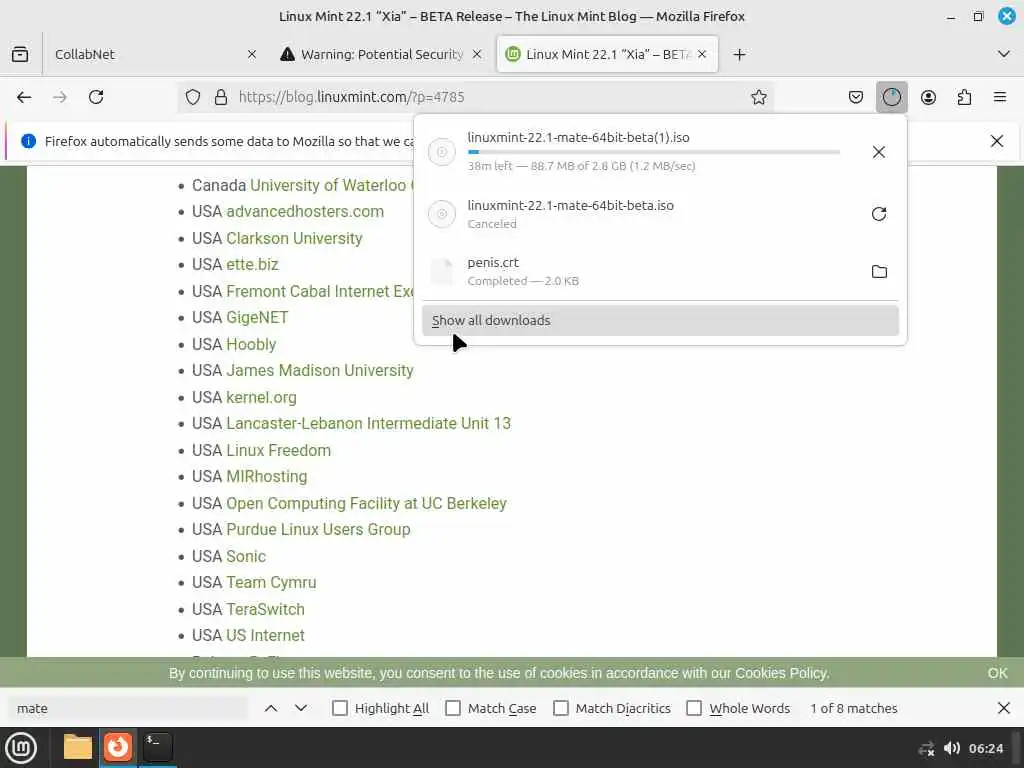Open the Sonic mirror link
Image resolution: width=1024 pixels, height=768 pixels.
click(246, 556)
